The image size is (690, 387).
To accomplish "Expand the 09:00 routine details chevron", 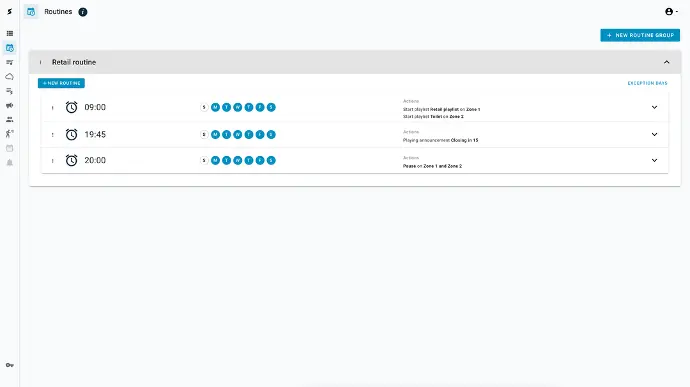I will (x=654, y=107).
